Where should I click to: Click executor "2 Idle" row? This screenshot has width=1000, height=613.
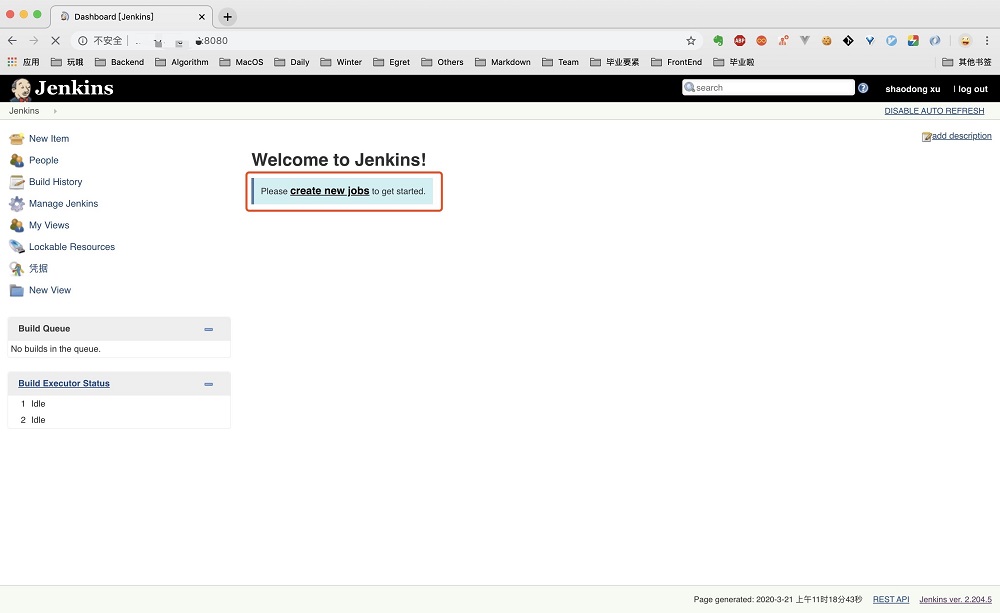point(119,420)
